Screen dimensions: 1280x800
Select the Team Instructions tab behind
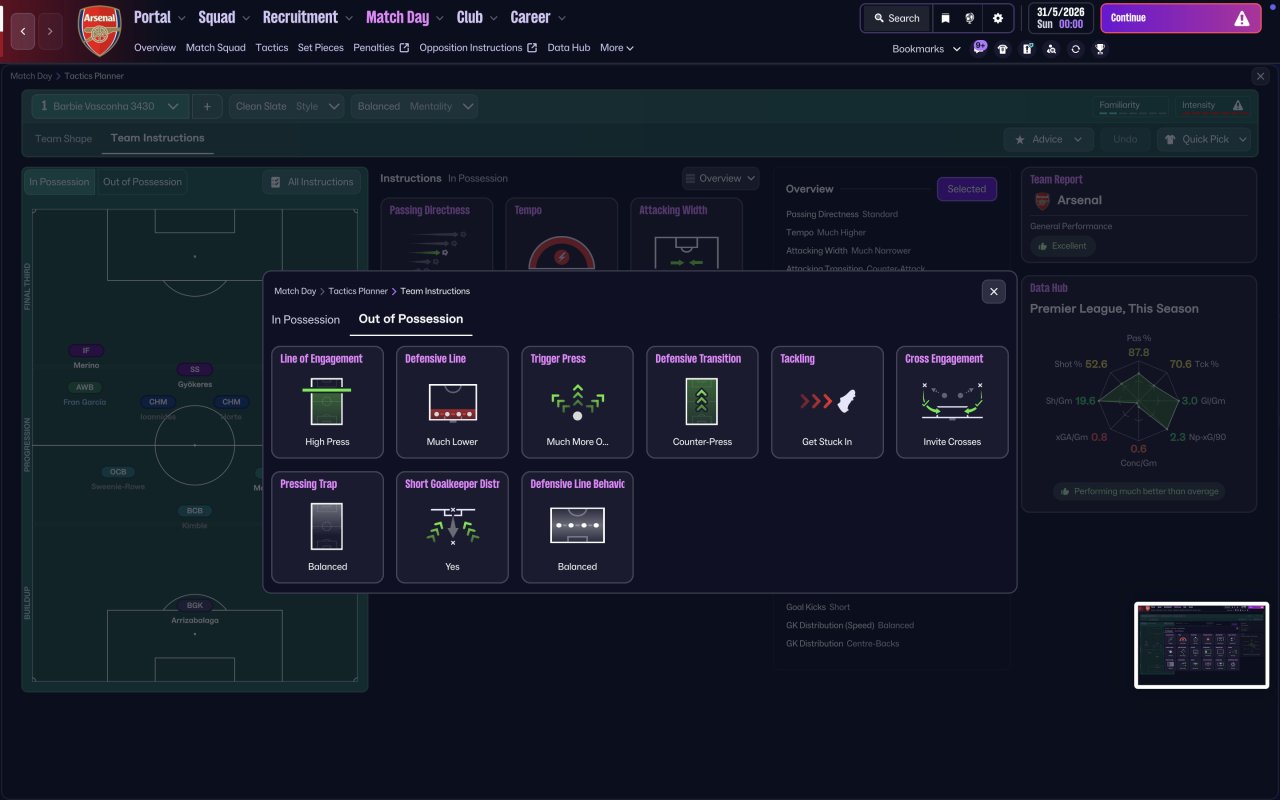[x=157, y=138]
